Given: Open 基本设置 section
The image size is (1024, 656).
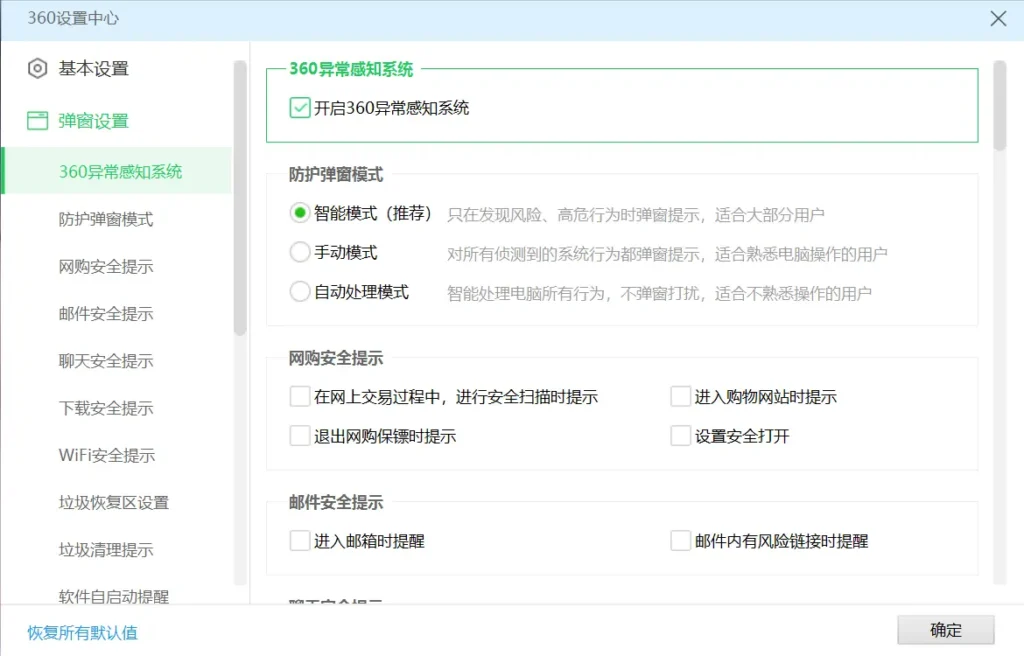Looking at the screenshot, I should pyautogui.click(x=93, y=68).
